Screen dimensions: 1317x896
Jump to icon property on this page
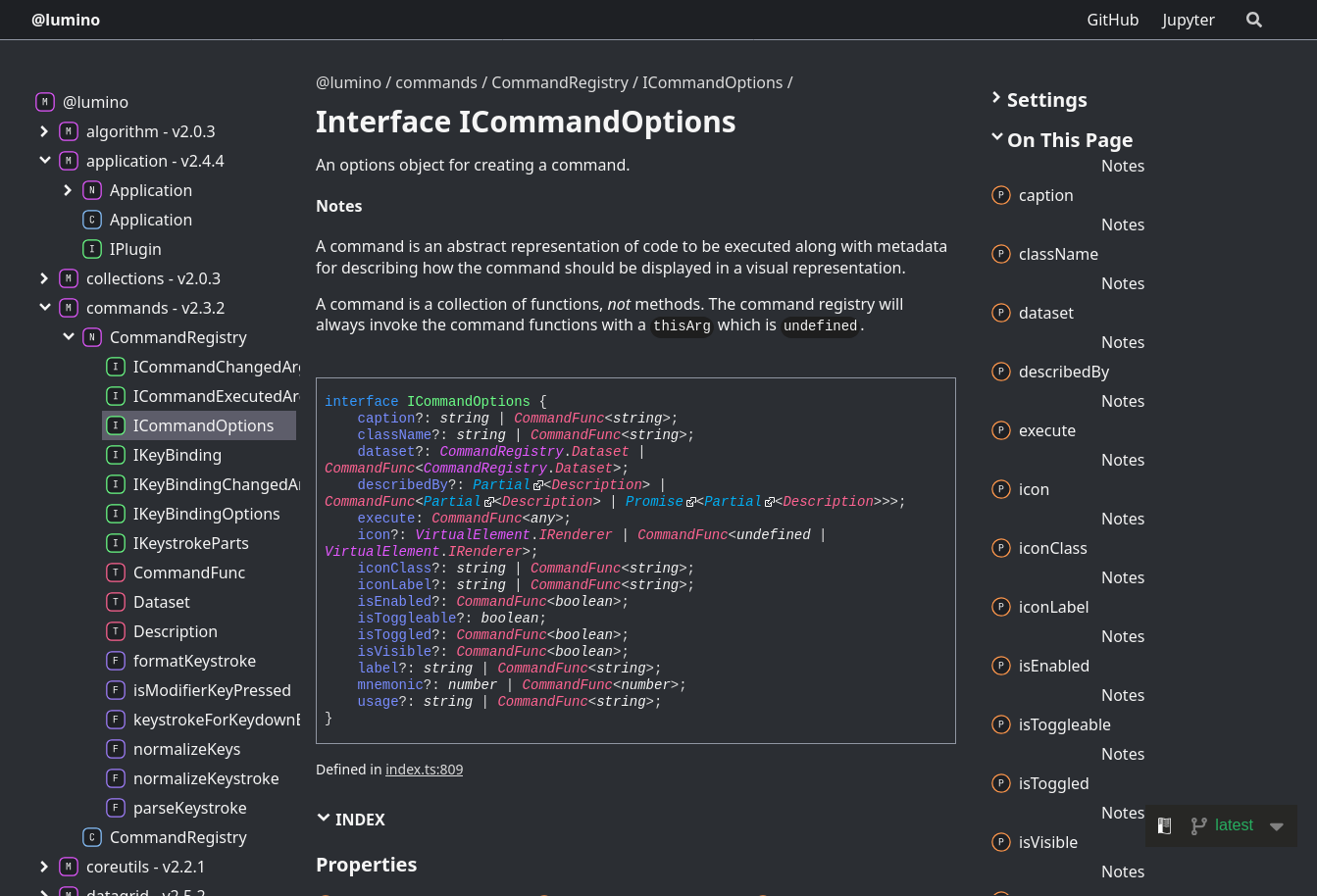(x=1034, y=489)
